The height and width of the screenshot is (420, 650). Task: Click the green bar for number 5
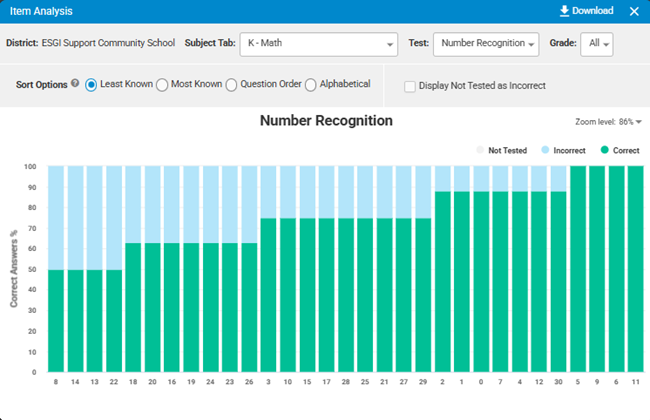(577, 268)
